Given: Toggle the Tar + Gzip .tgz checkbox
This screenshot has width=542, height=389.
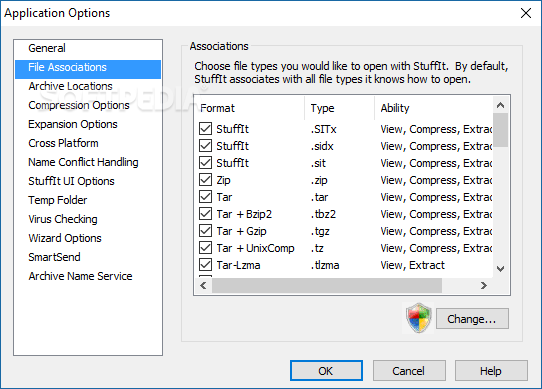Looking at the screenshot, I should click(205, 231).
